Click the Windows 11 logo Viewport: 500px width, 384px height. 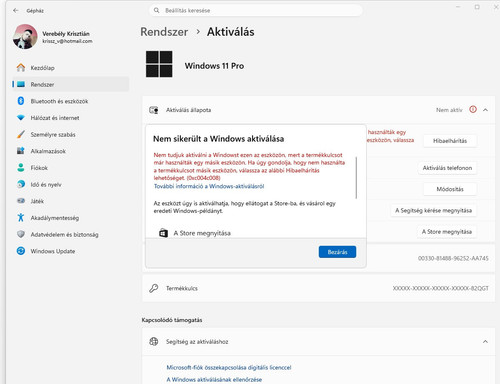point(159,64)
